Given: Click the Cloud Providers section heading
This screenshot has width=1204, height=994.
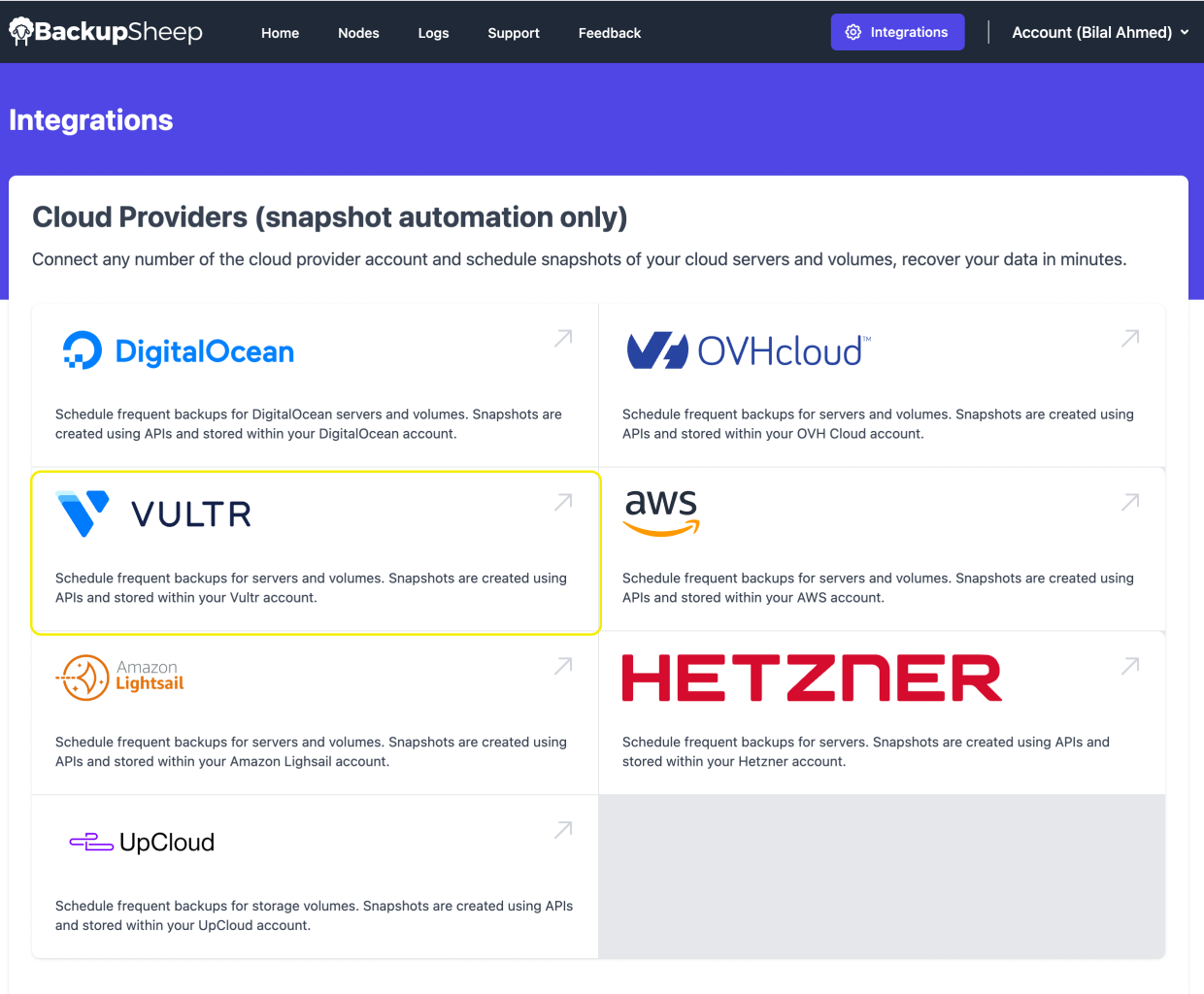Looking at the screenshot, I should pos(330,216).
